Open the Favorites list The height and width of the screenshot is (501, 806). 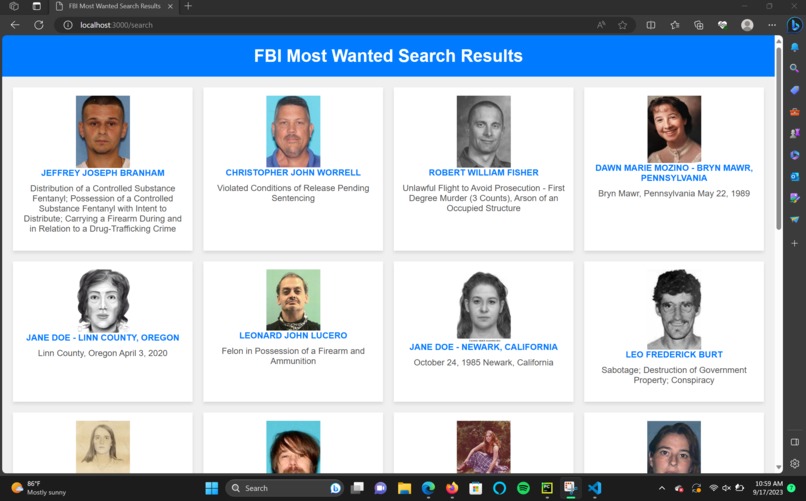(675, 25)
